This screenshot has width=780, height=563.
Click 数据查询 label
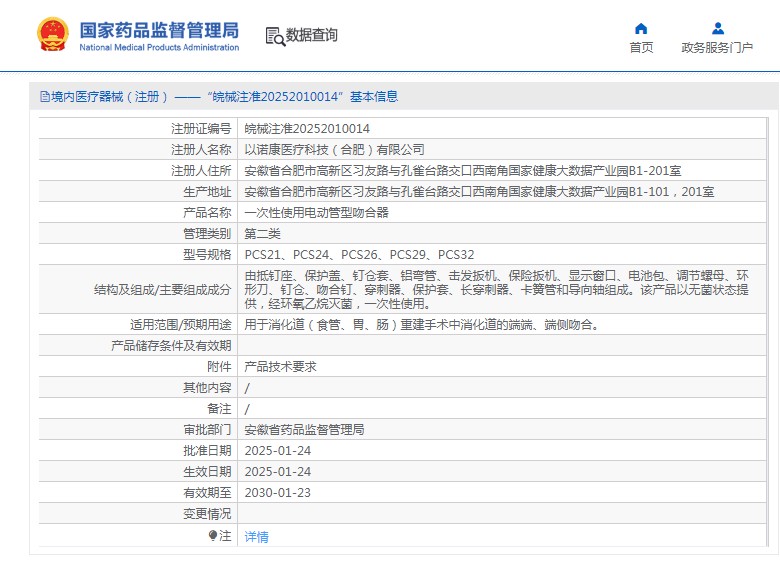pyautogui.click(x=312, y=35)
